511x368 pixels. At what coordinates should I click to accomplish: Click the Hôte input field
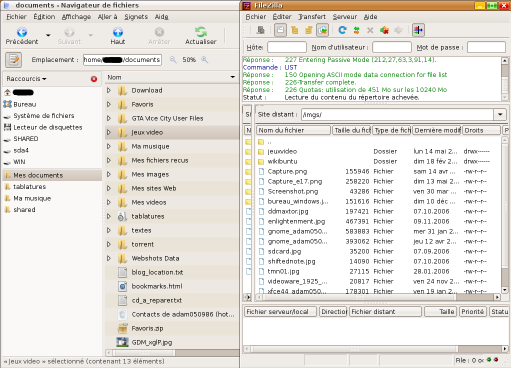pos(287,47)
